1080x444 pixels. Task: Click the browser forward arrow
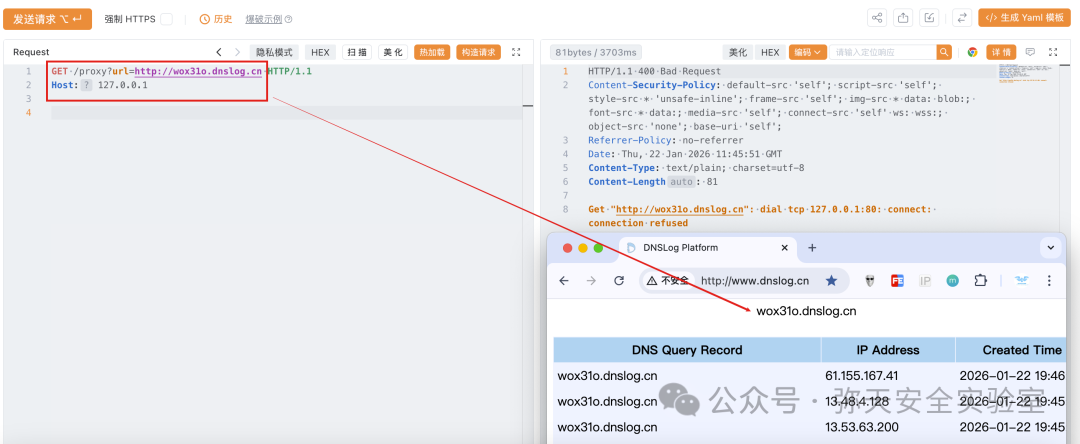(x=591, y=280)
